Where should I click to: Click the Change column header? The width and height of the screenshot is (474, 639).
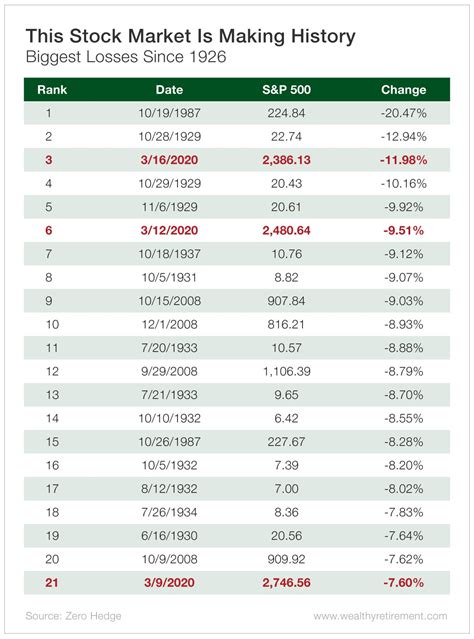point(403,90)
